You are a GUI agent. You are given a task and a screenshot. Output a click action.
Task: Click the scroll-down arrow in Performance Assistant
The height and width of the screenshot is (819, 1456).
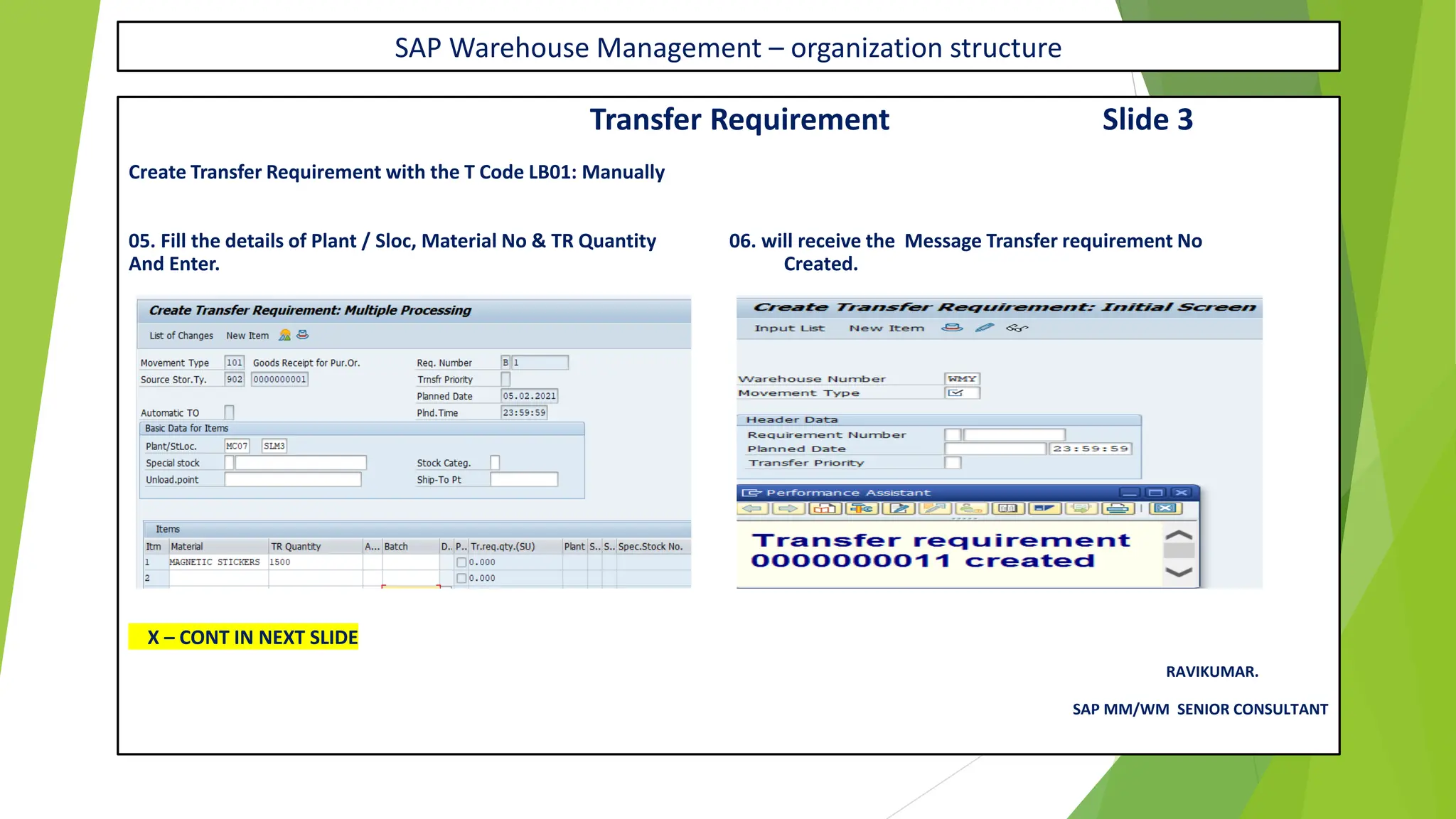1179,572
